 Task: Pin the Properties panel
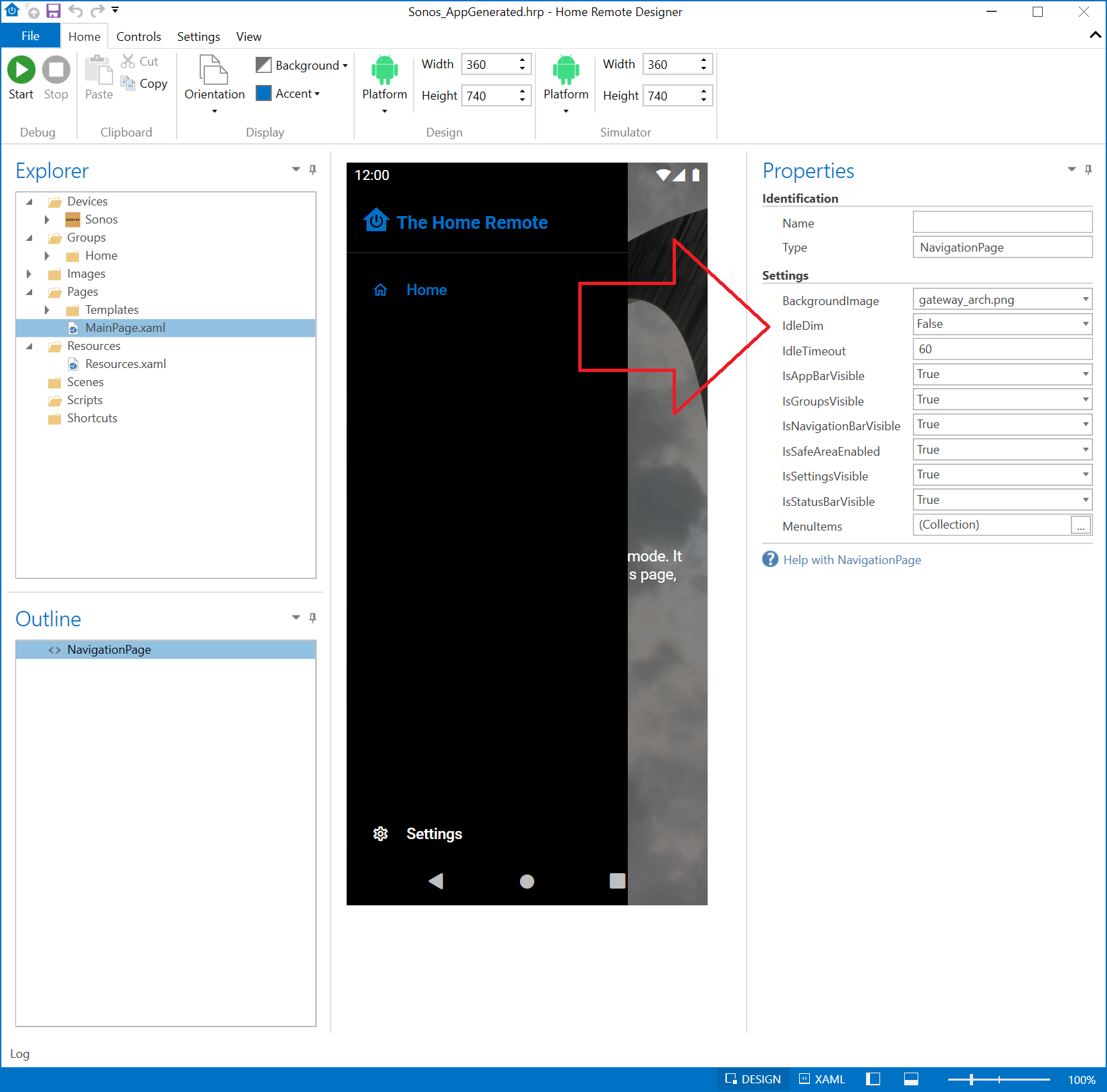point(1088,170)
